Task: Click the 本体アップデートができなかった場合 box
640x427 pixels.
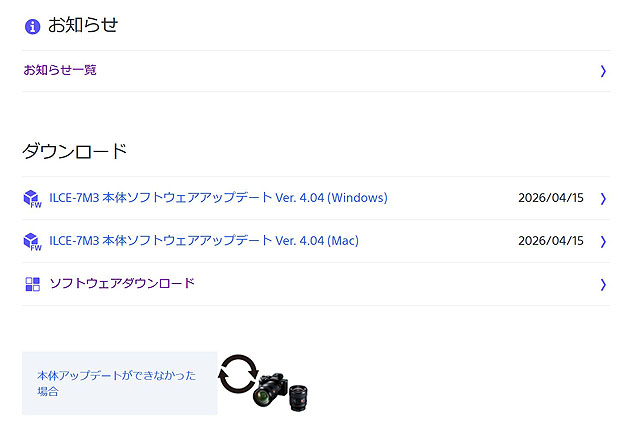Action: (x=119, y=383)
